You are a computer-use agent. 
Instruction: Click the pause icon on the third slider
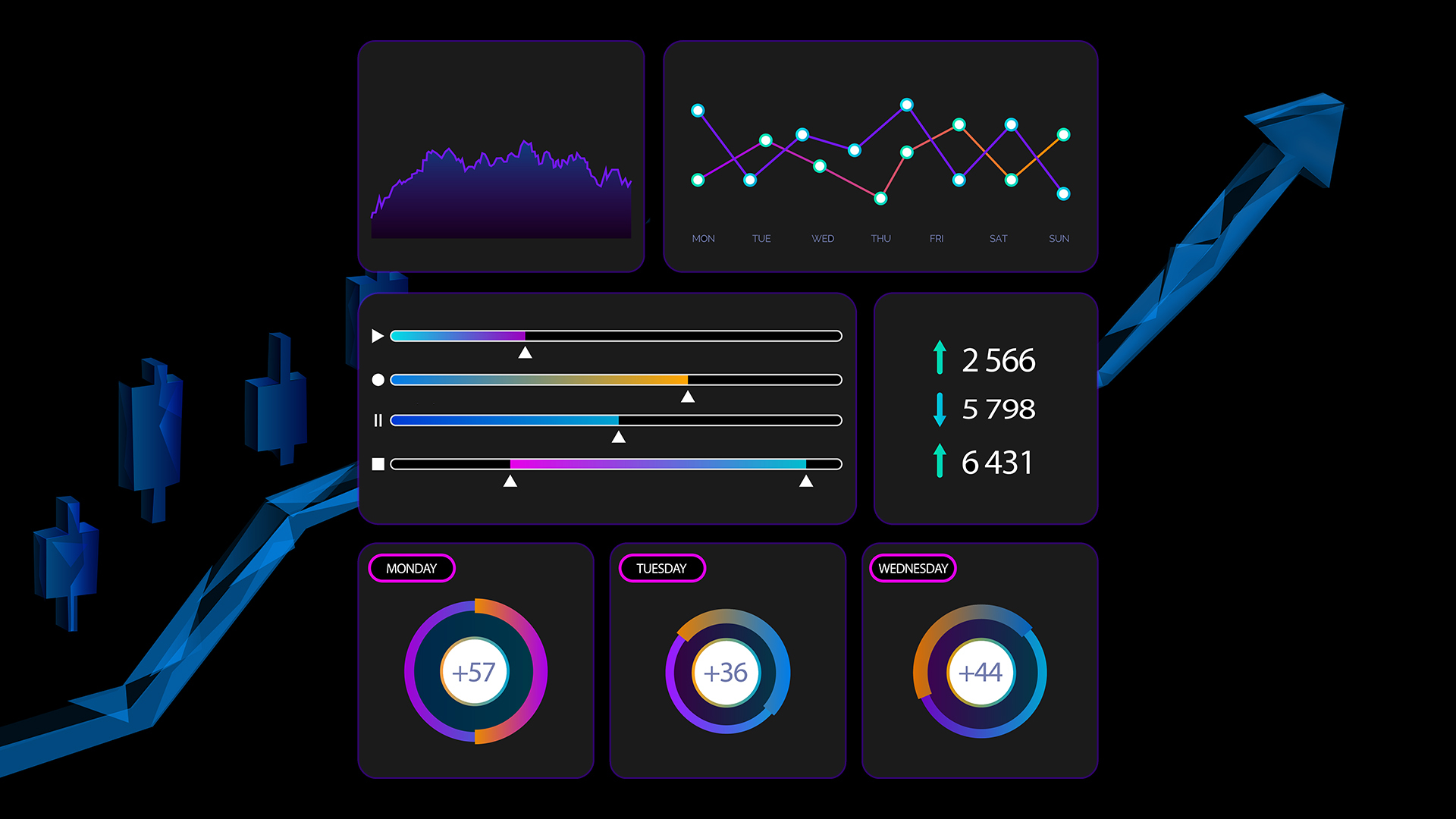pyautogui.click(x=378, y=420)
